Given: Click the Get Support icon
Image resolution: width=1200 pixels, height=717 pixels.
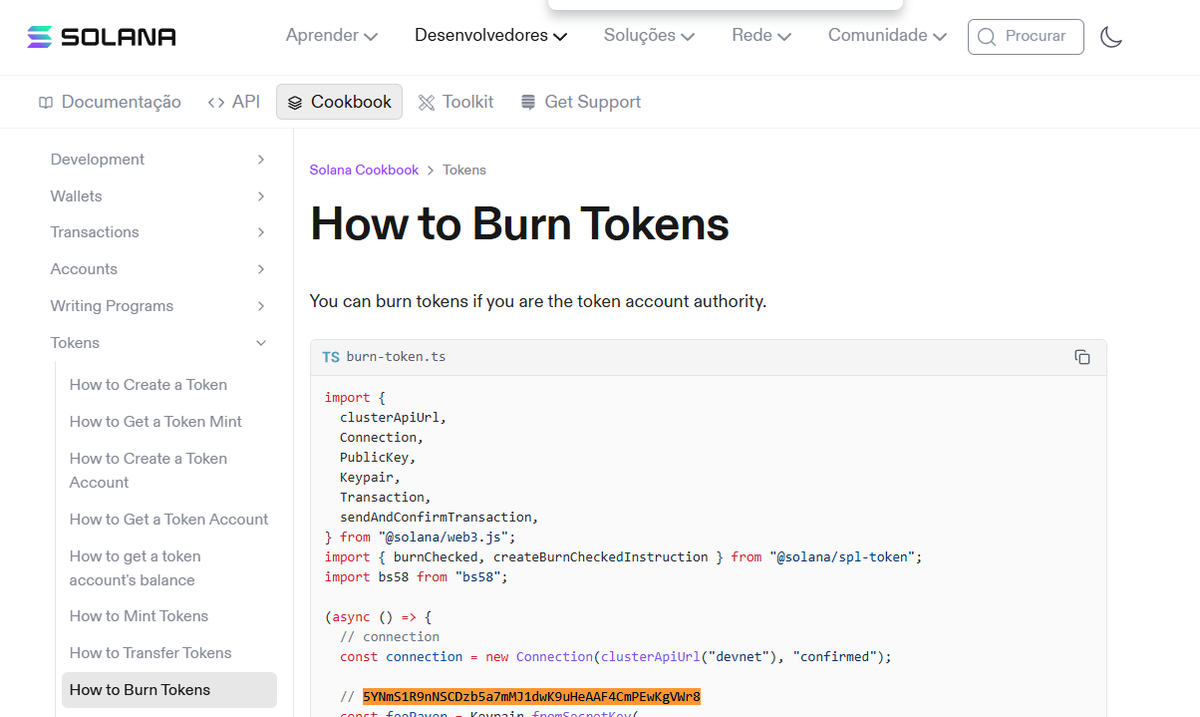Looking at the screenshot, I should [528, 102].
